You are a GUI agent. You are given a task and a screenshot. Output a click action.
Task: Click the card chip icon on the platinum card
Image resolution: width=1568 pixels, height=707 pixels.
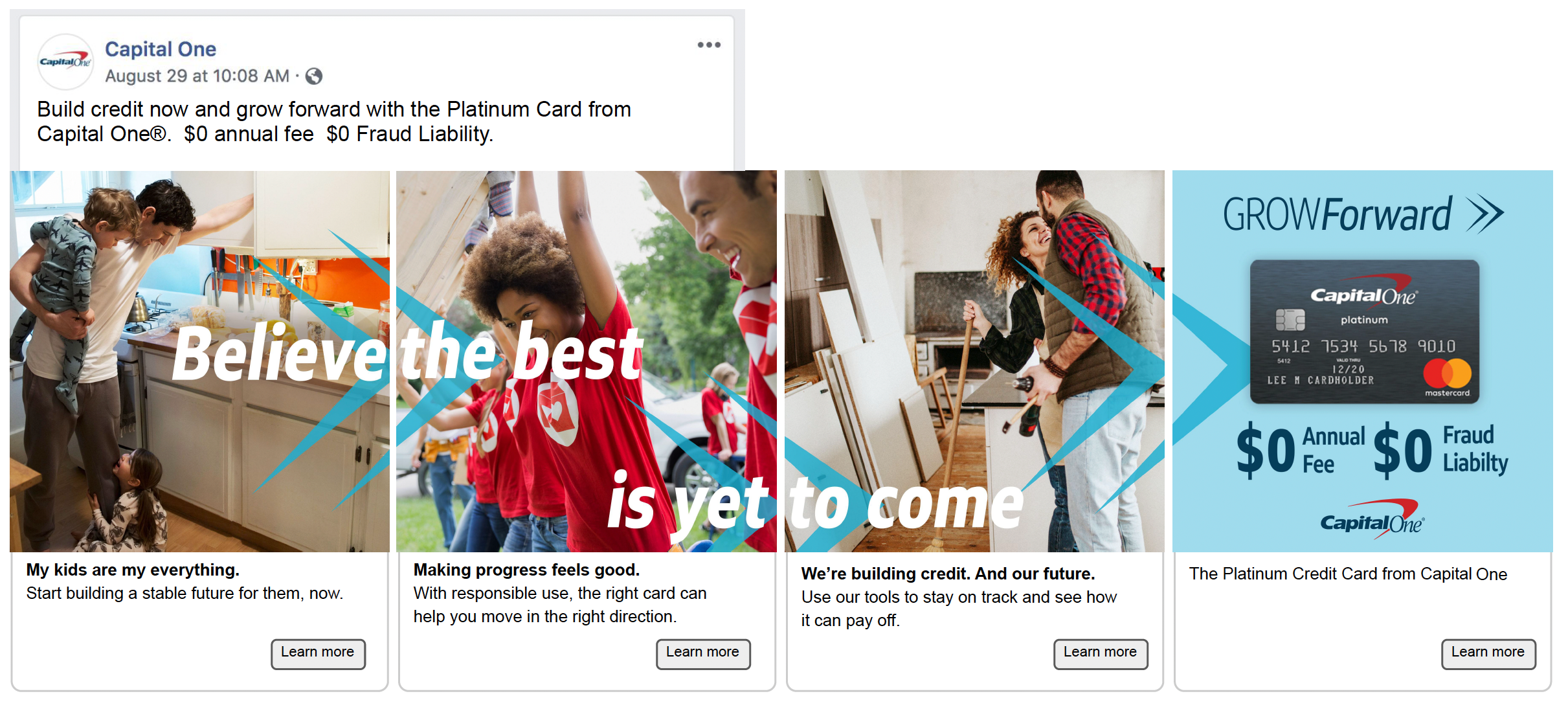[1290, 320]
